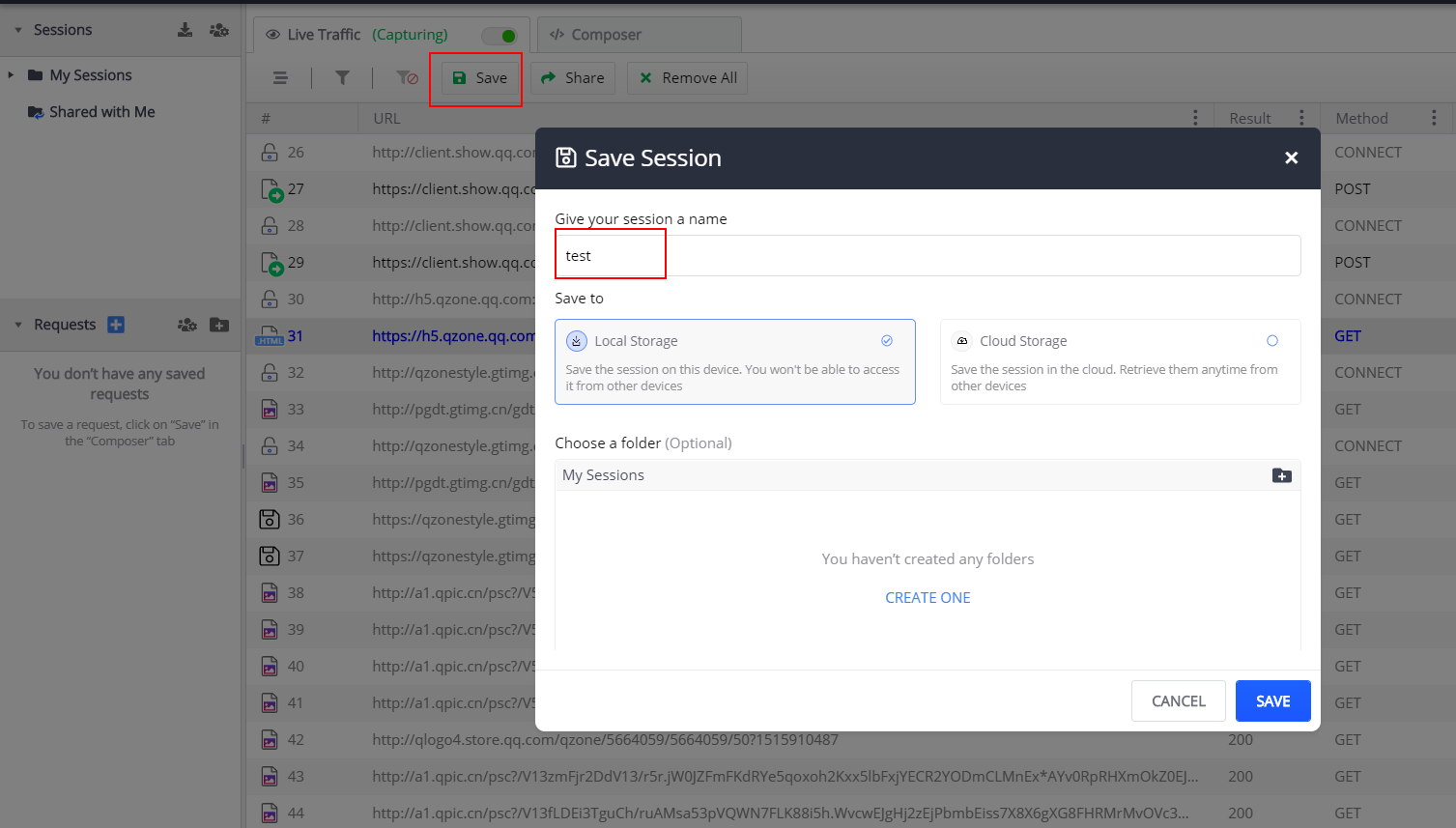The image size is (1456, 828).
Task: Click the CANCEL button
Action: (x=1179, y=701)
